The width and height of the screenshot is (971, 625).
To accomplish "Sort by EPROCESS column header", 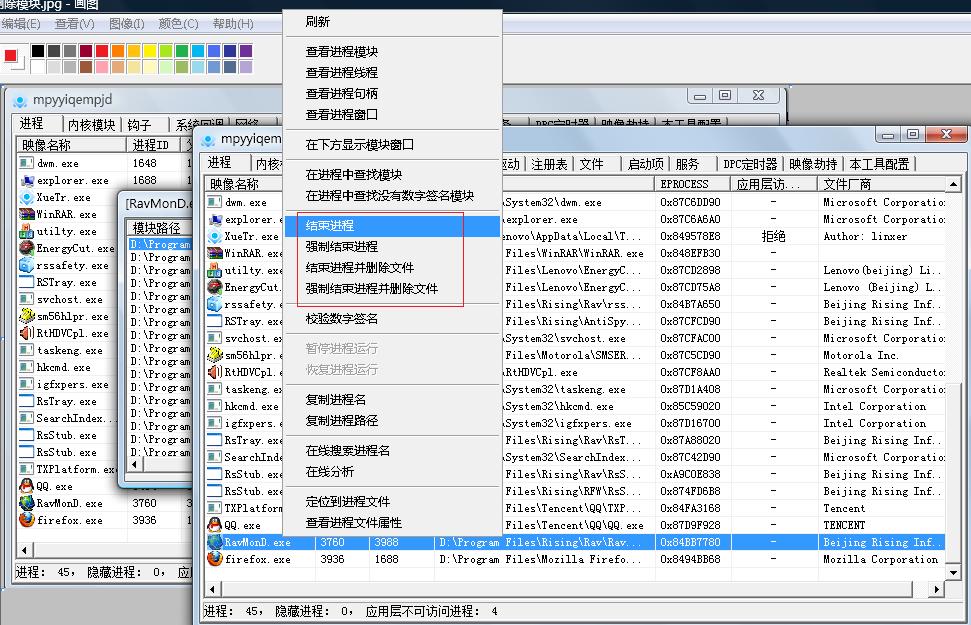I will point(692,184).
